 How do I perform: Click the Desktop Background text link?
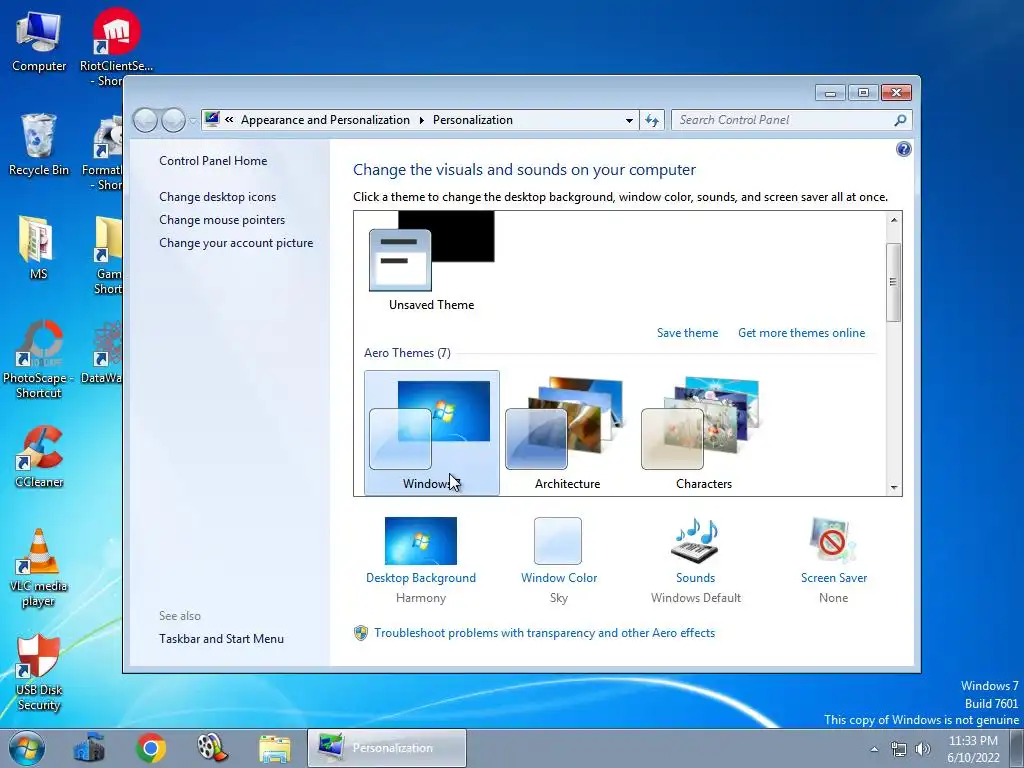coord(421,578)
